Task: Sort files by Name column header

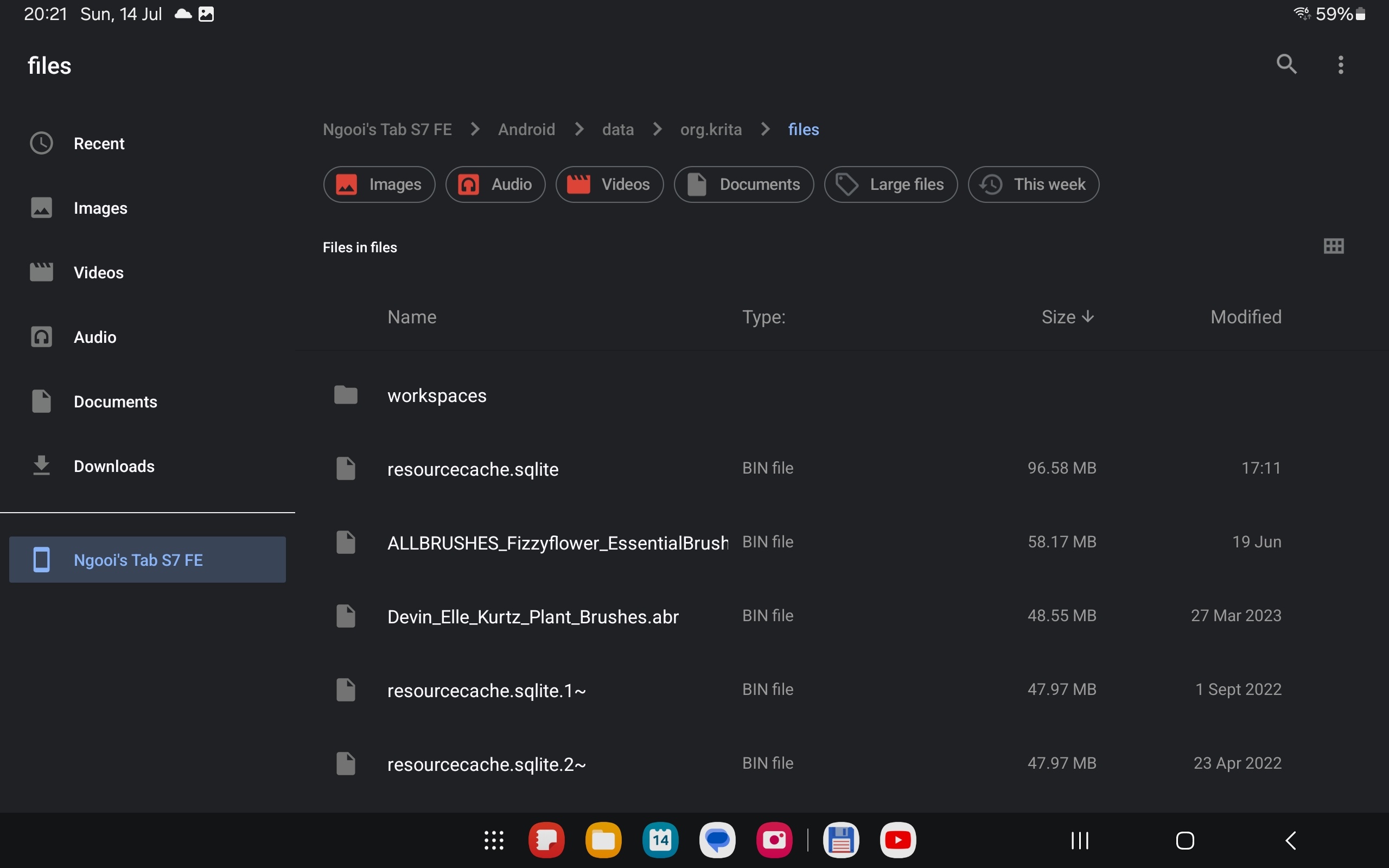Action: [x=411, y=317]
